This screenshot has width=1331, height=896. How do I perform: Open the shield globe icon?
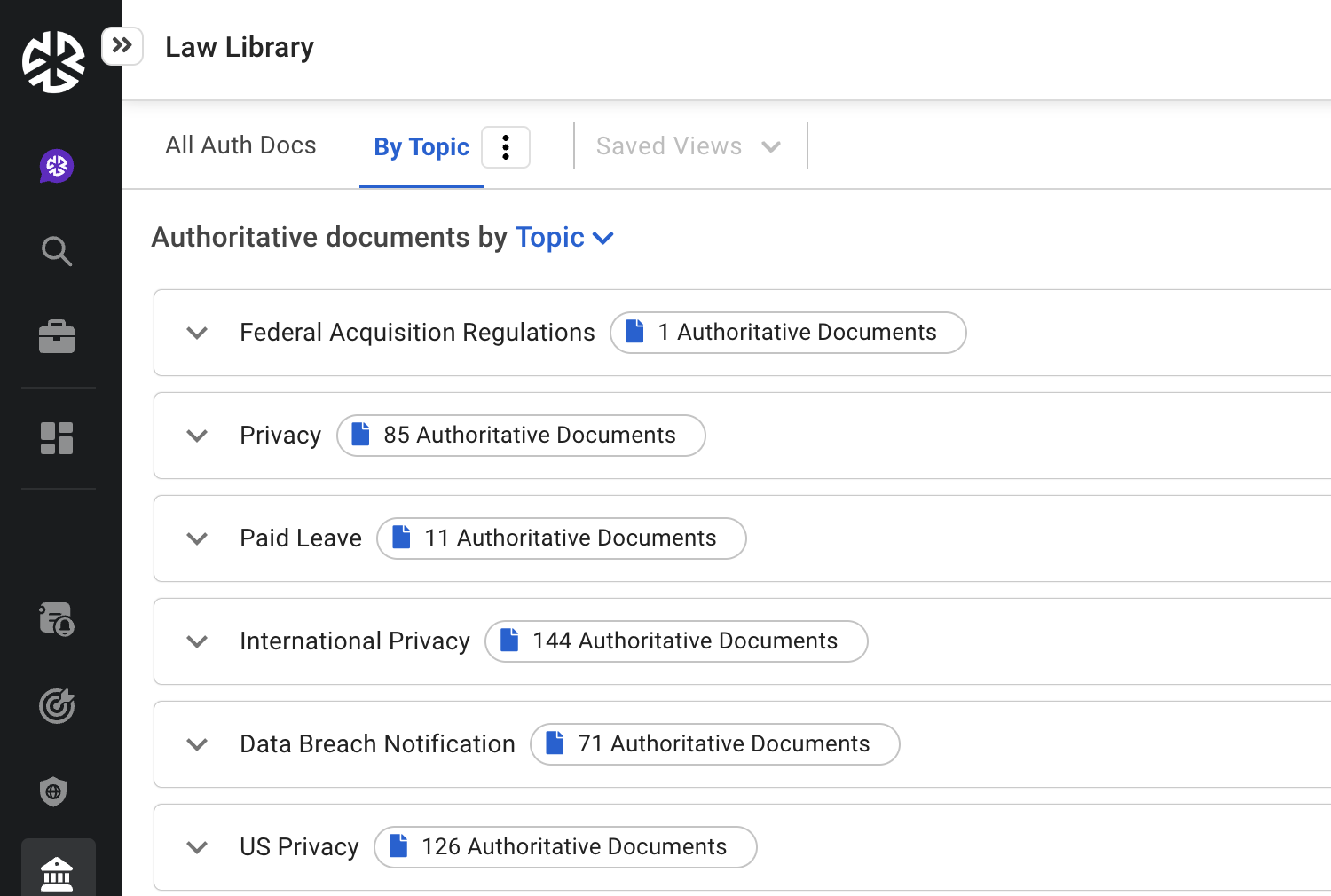54,791
